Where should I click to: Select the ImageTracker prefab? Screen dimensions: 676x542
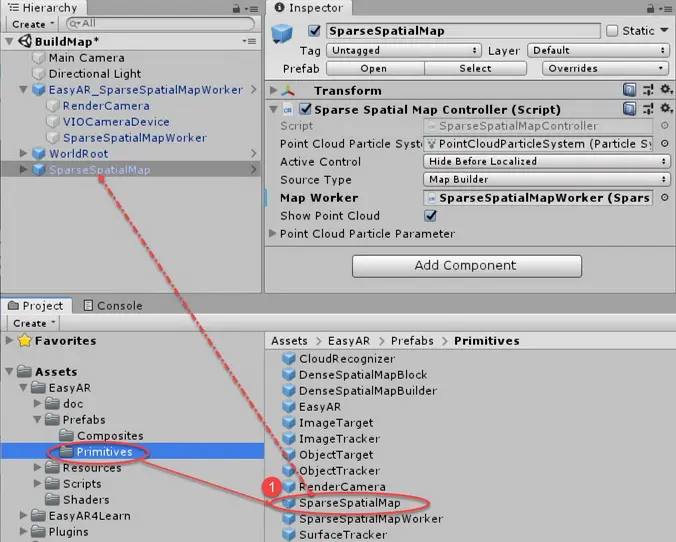pyautogui.click(x=331, y=438)
